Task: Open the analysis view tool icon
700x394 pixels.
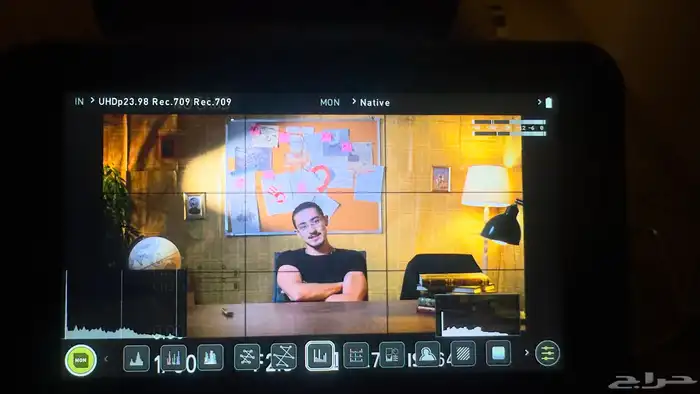Action: 392,355
